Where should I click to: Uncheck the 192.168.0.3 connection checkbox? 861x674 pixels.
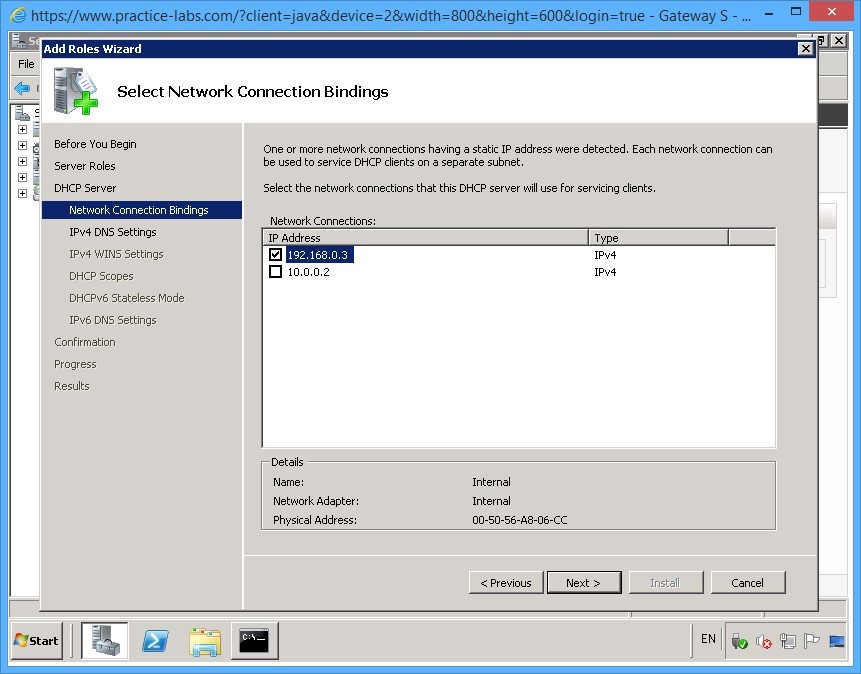(276, 254)
